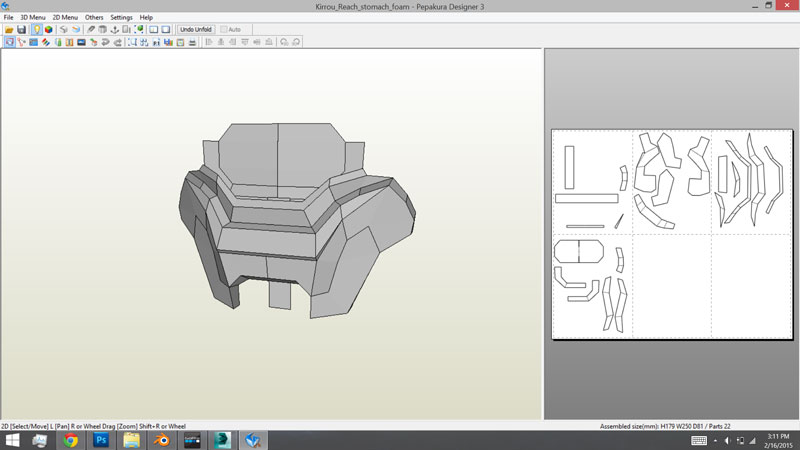Click the taskbar clock showing 3:11 PM
The height and width of the screenshot is (450, 800).
[x=778, y=441]
